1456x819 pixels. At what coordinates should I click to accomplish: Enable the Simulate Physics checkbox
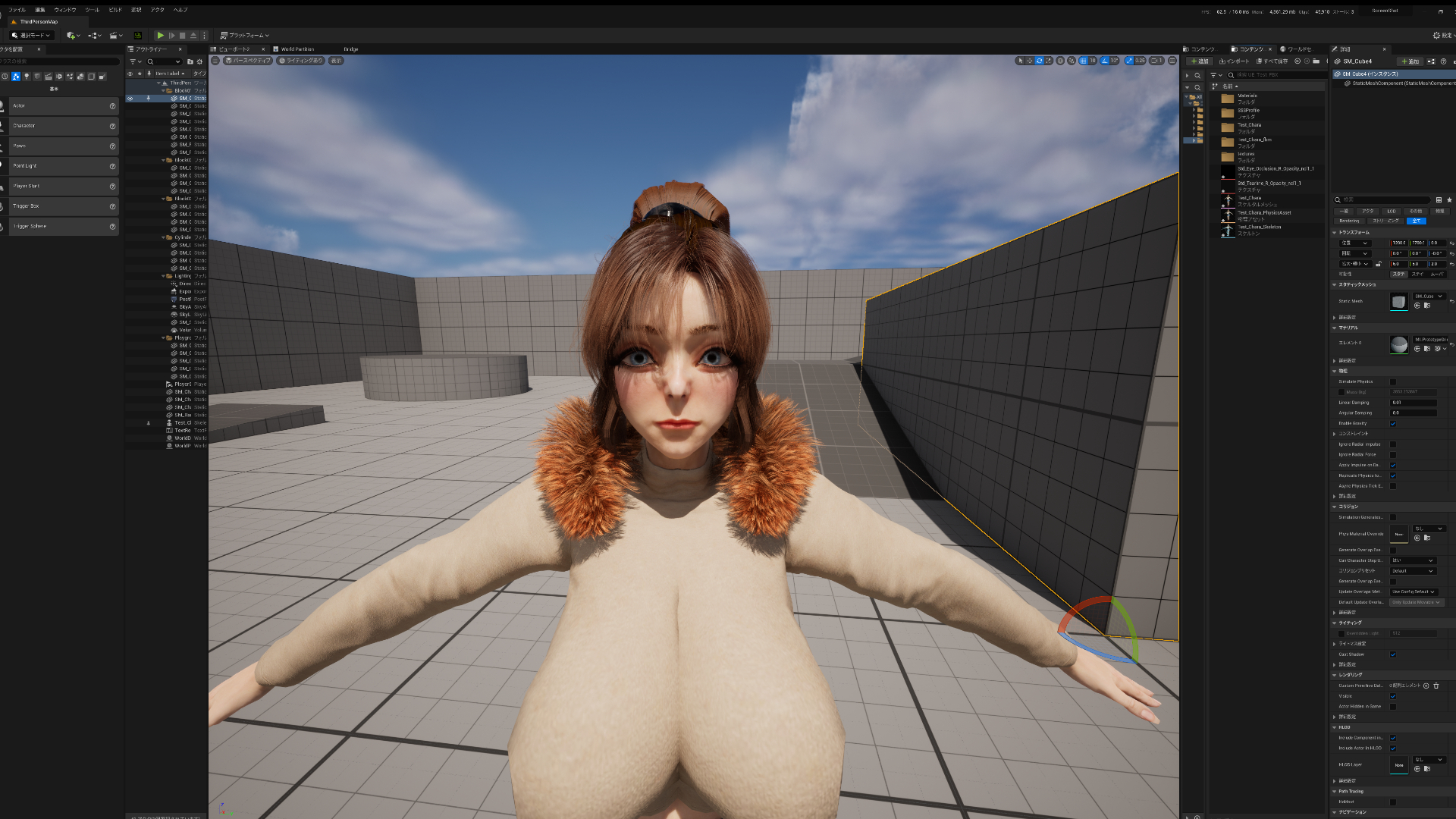pyautogui.click(x=1392, y=381)
